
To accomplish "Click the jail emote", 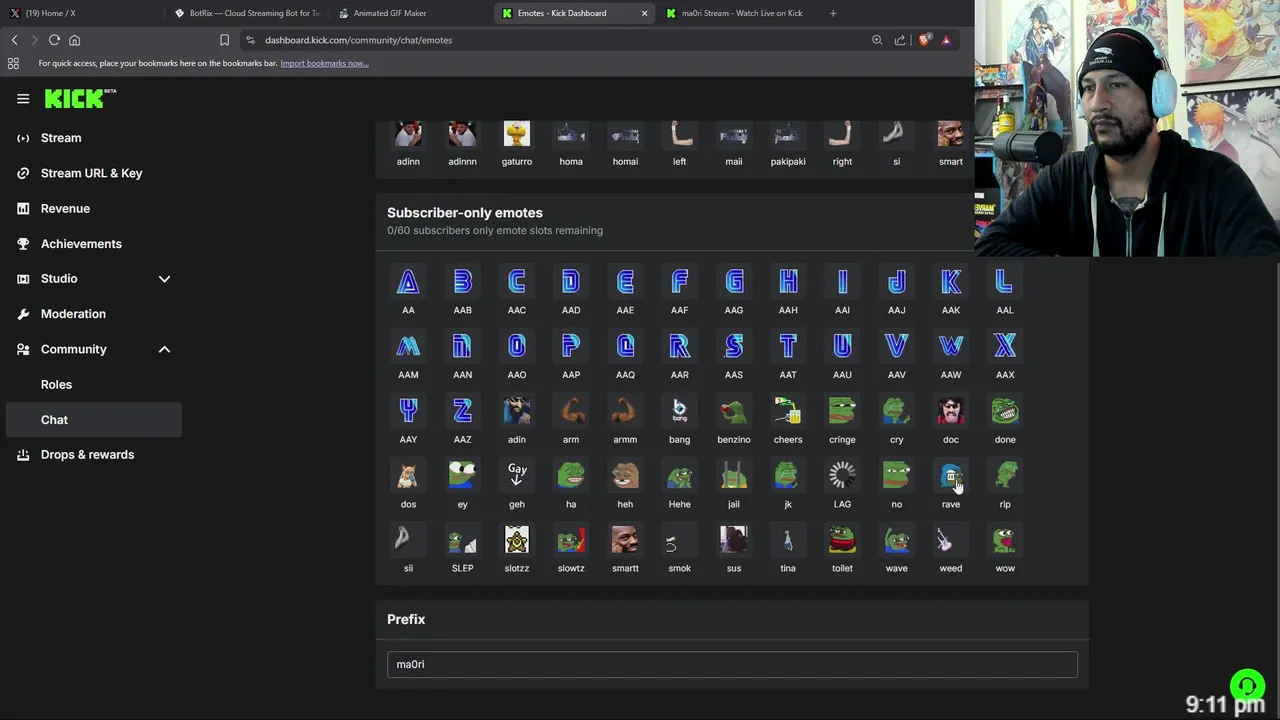I will click(734, 475).
